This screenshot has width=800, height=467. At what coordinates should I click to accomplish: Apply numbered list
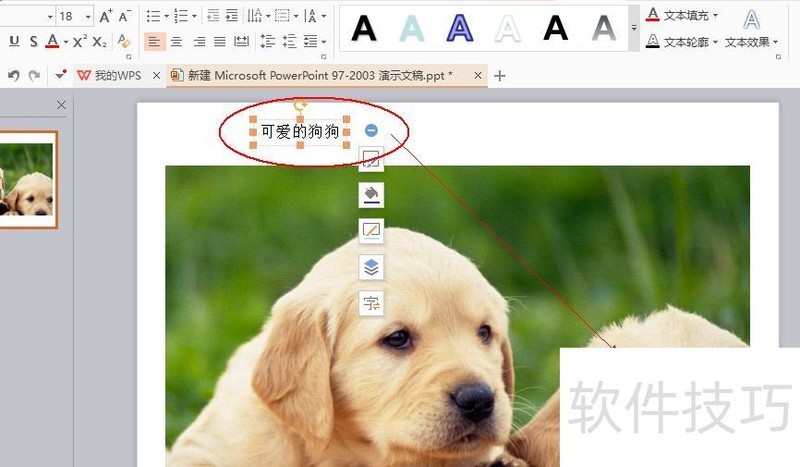[x=181, y=16]
